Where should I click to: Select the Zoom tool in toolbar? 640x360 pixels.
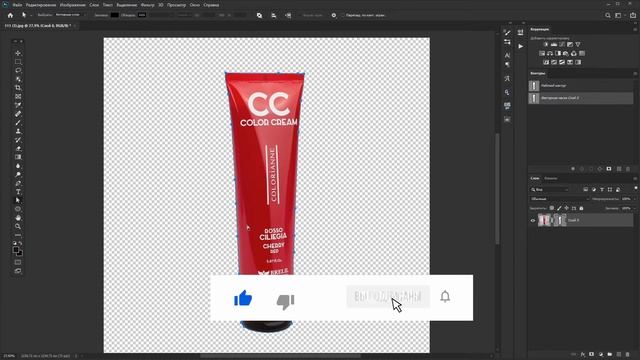[x=18, y=226]
